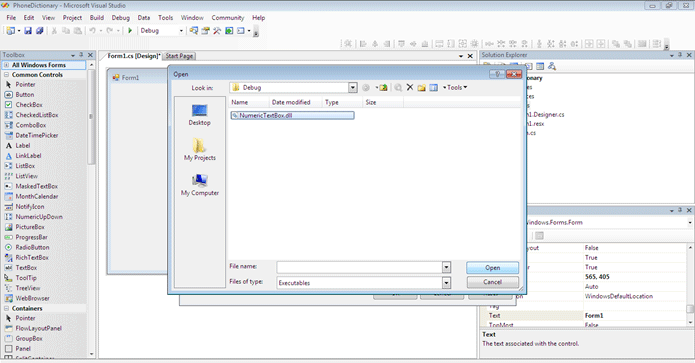Click My Computer in places bar
Image resolution: width=695 pixels, height=363 pixels.
tap(199, 185)
